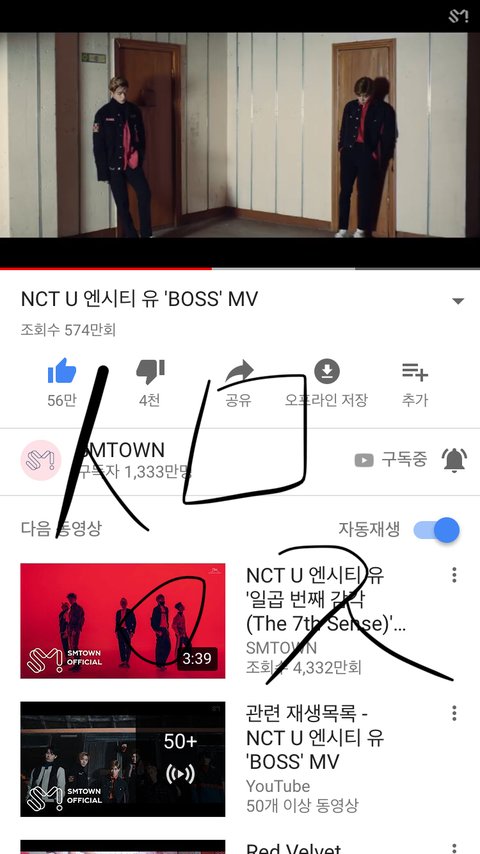Tap the thumbs-up like icon
The width and height of the screenshot is (480, 854).
pyautogui.click(x=62, y=371)
